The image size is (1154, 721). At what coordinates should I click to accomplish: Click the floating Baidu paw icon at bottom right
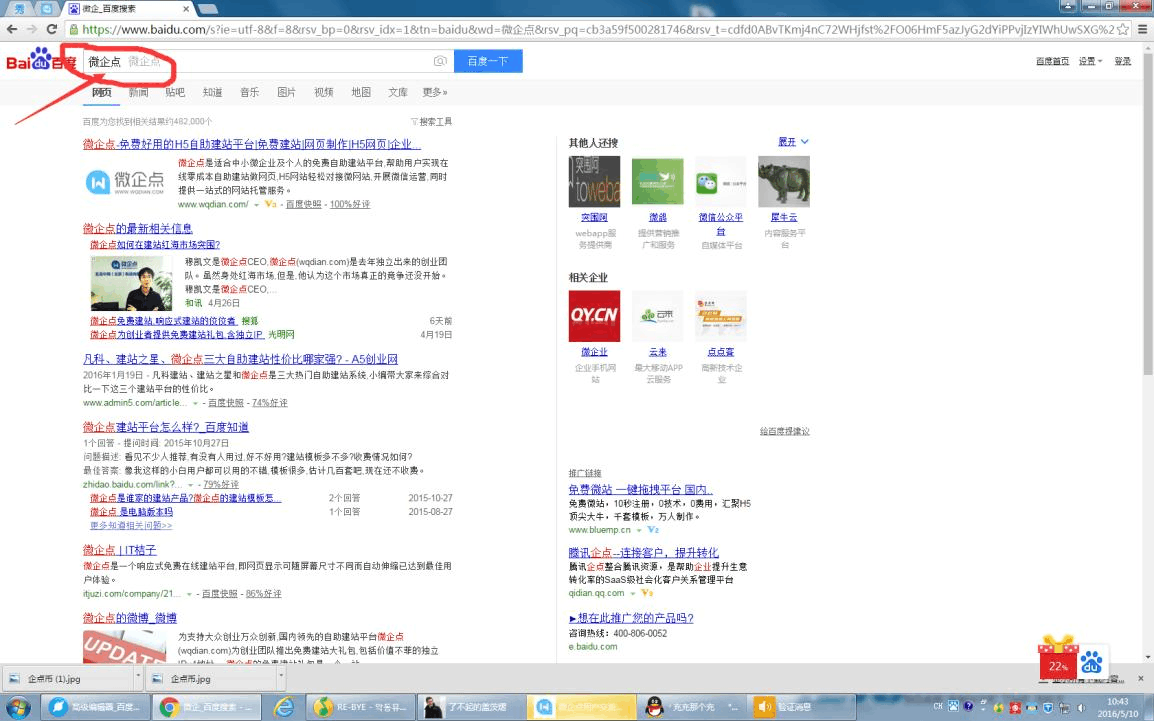(1091, 662)
